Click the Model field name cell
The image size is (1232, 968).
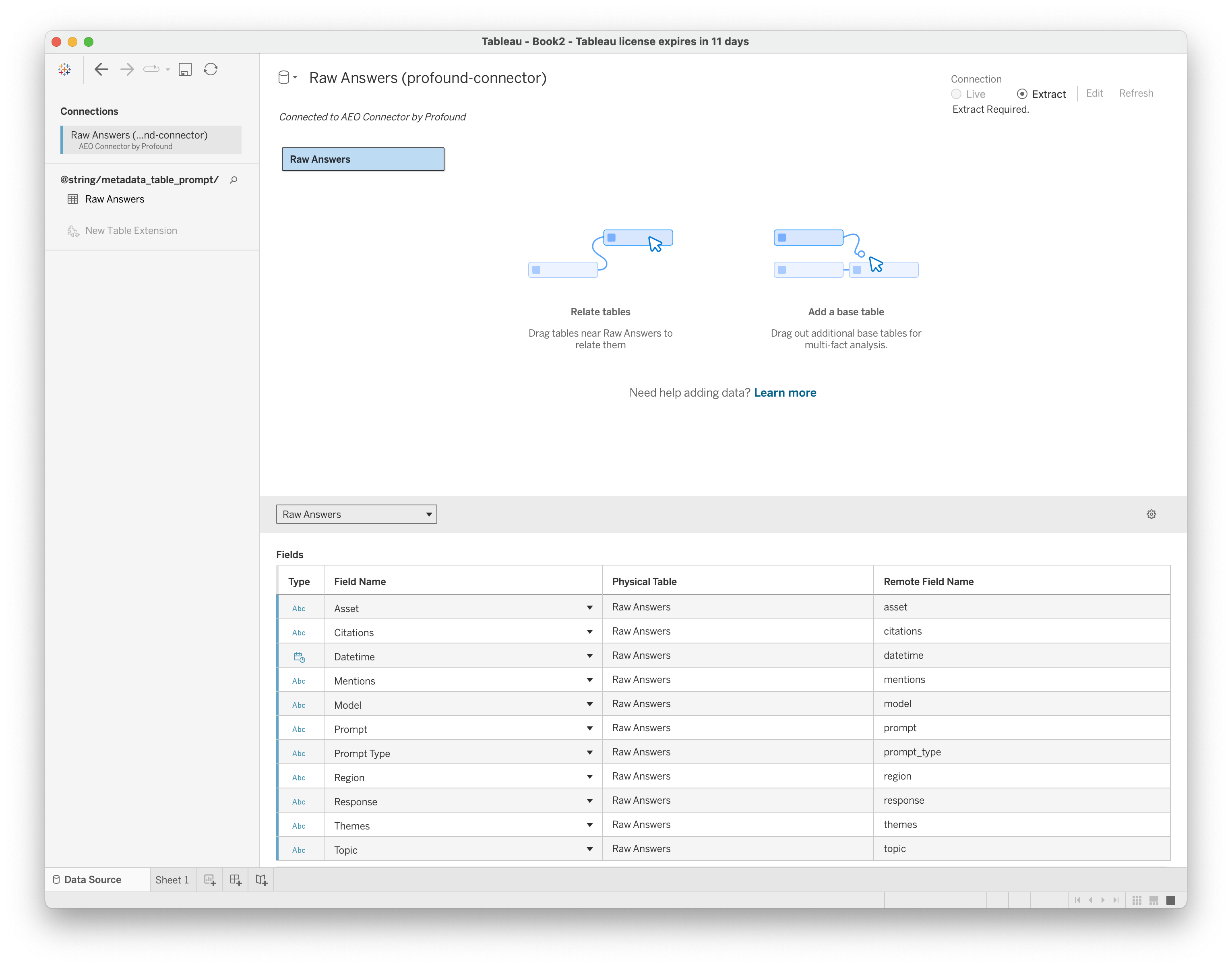coord(463,705)
